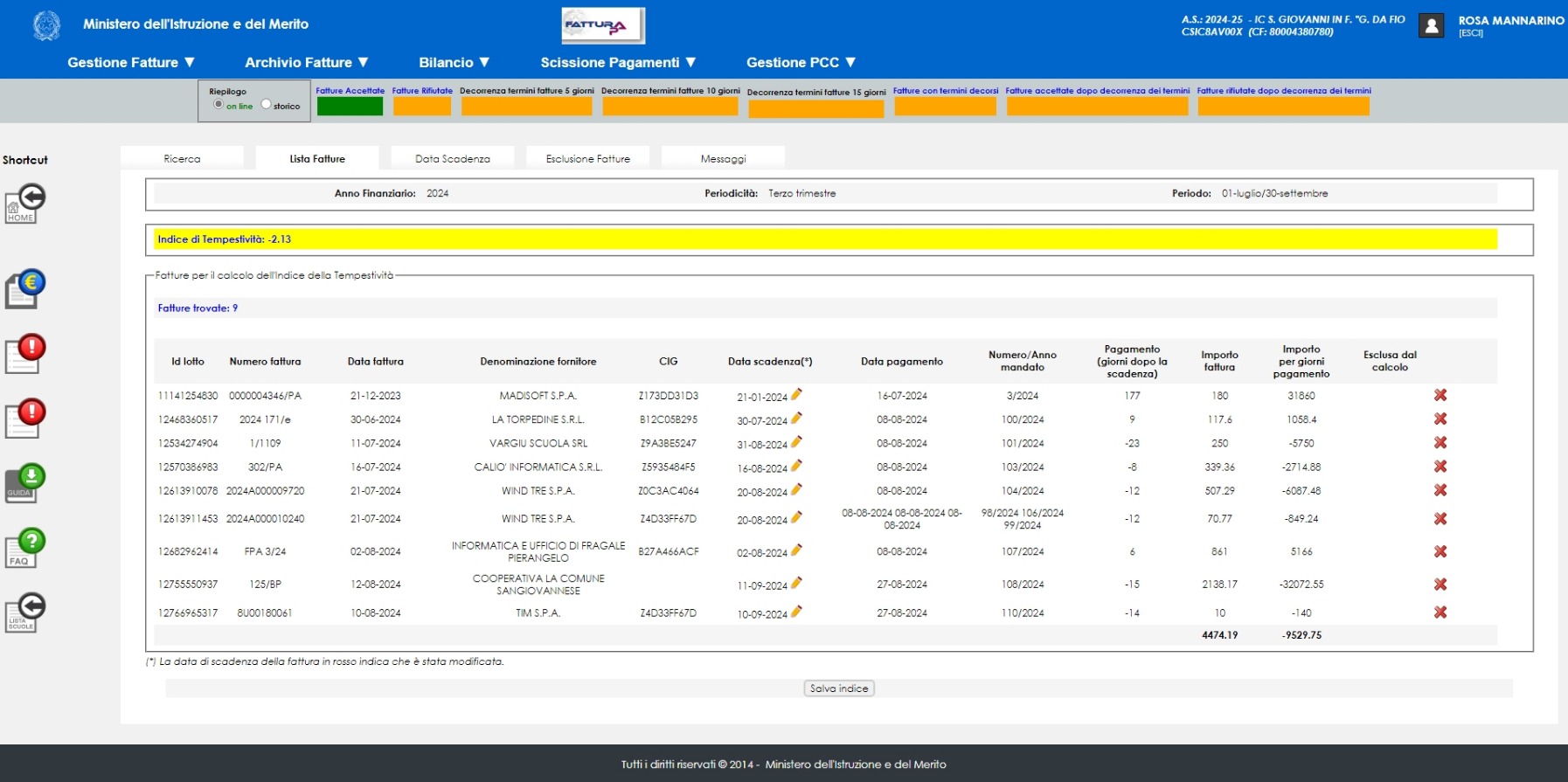Open the Esclusione Fatture tab
Image resolution: width=1568 pixels, height=782 pixels.
(x=587, y=159)
